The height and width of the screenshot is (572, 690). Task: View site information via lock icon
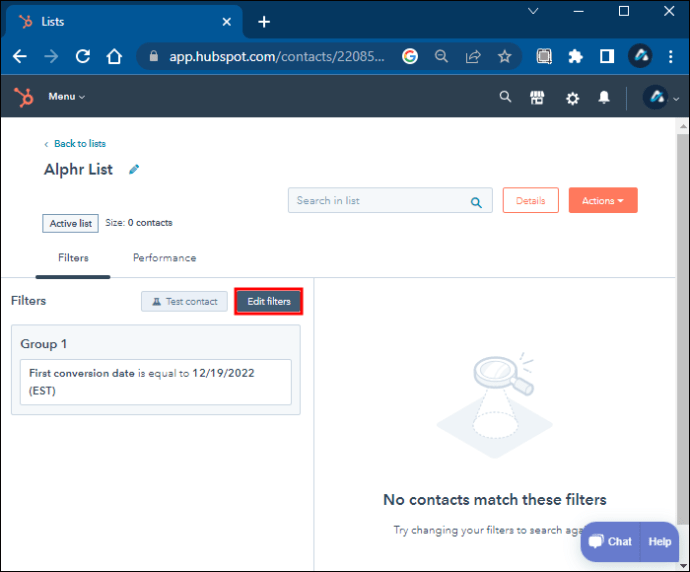(154, 56)
